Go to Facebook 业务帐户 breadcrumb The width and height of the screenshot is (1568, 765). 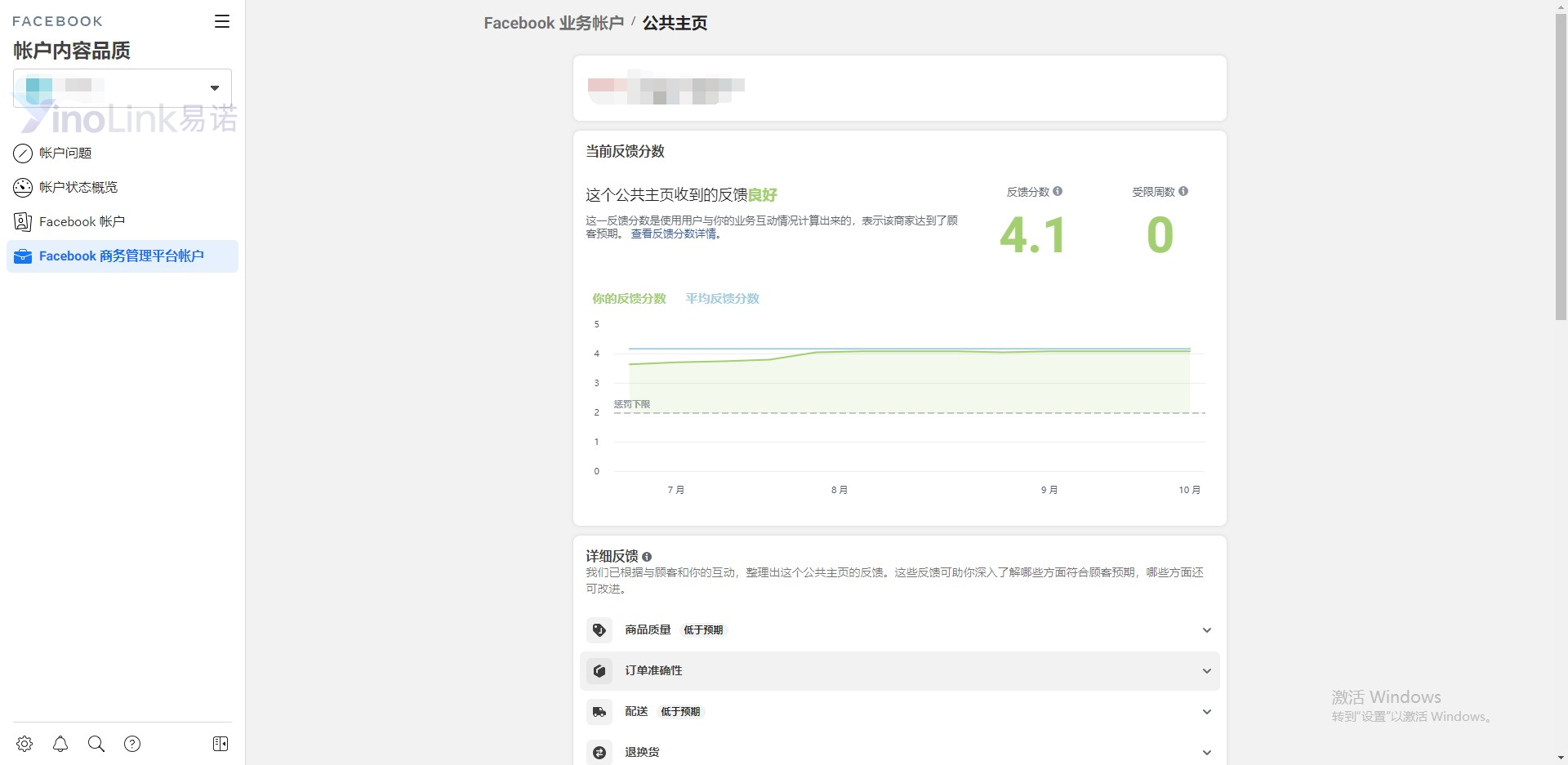pyautogui.click(x=554, y=23)
